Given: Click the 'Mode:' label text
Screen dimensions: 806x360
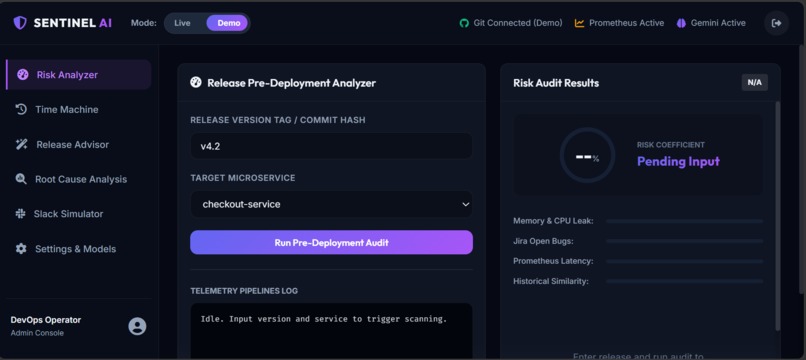Looking at the screenshot, I should 143,23.
